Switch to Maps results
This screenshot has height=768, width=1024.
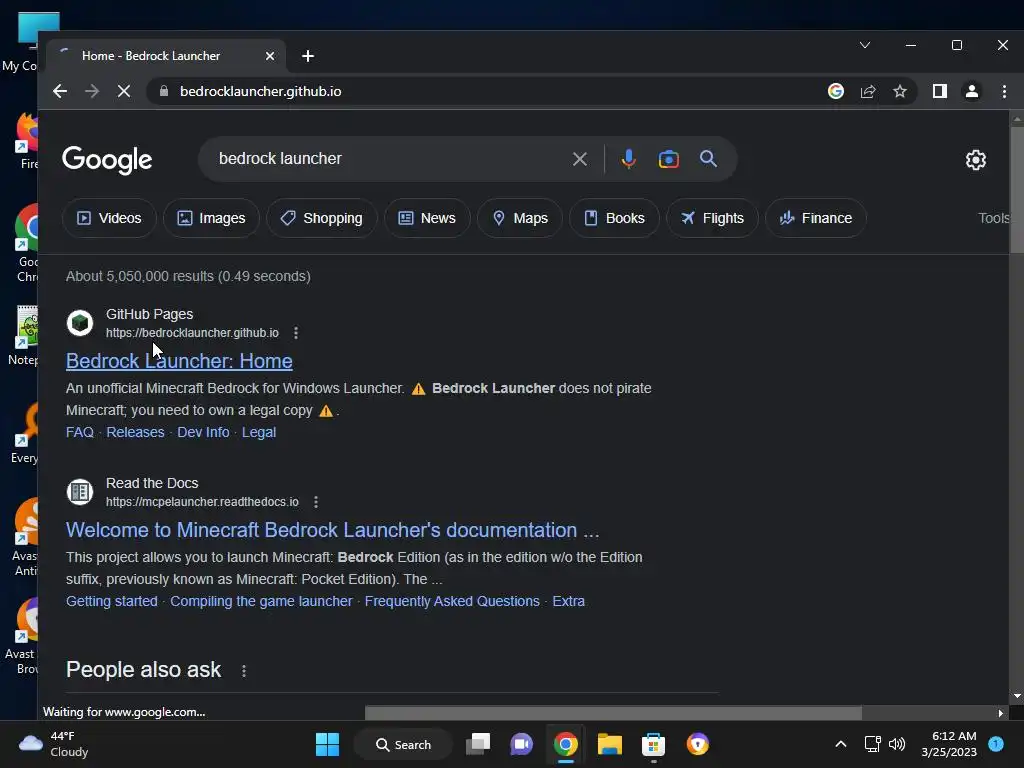(520, 218)
